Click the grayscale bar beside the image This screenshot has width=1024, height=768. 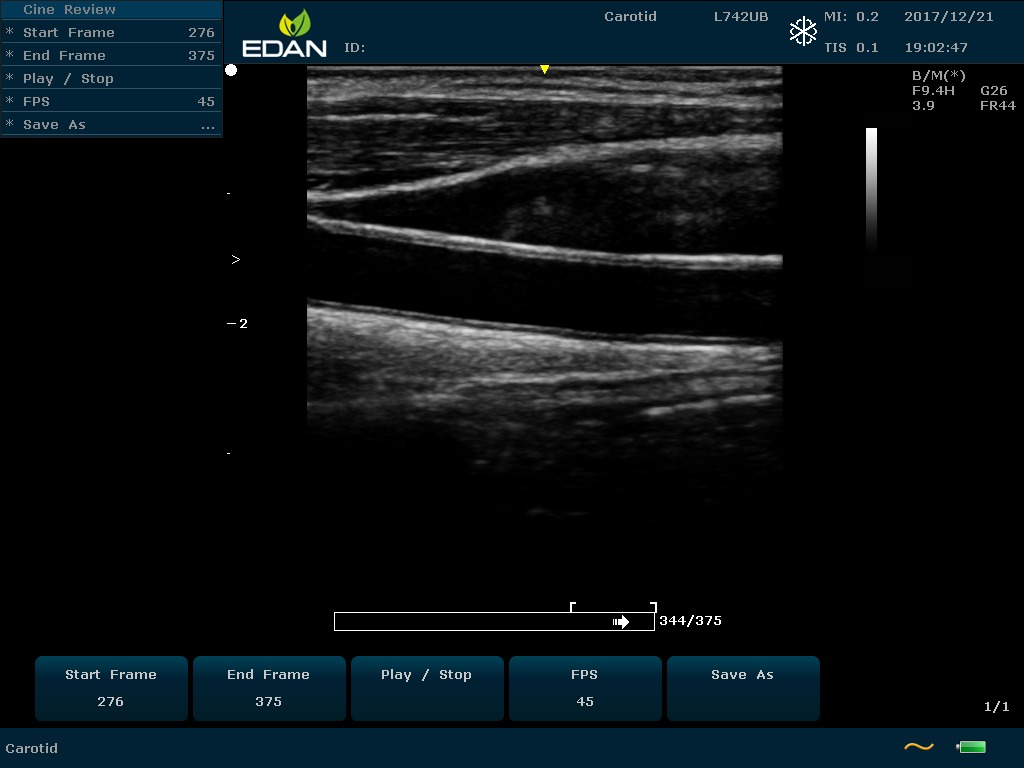871,188
